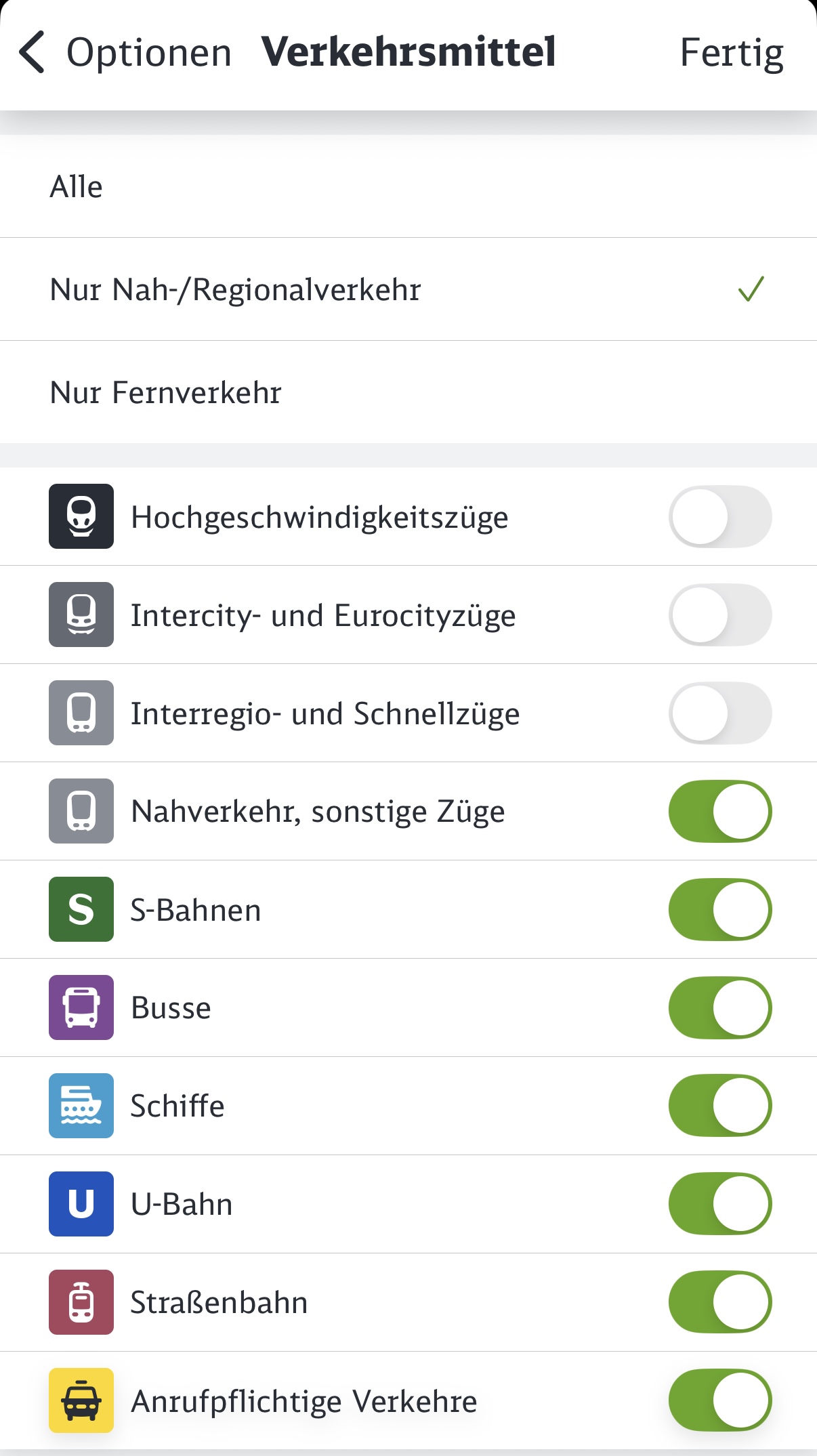Tap Fertig to confirm selection
Viewport: 817px width, 1456px height.
point(732,53)
